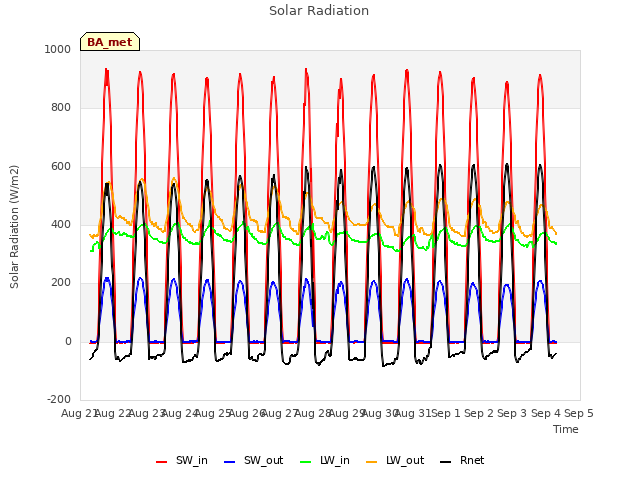This screenshot has height=480, width=640.
Task: Click the Sep 5 x-axis label
Action: (x=579, y=413)
